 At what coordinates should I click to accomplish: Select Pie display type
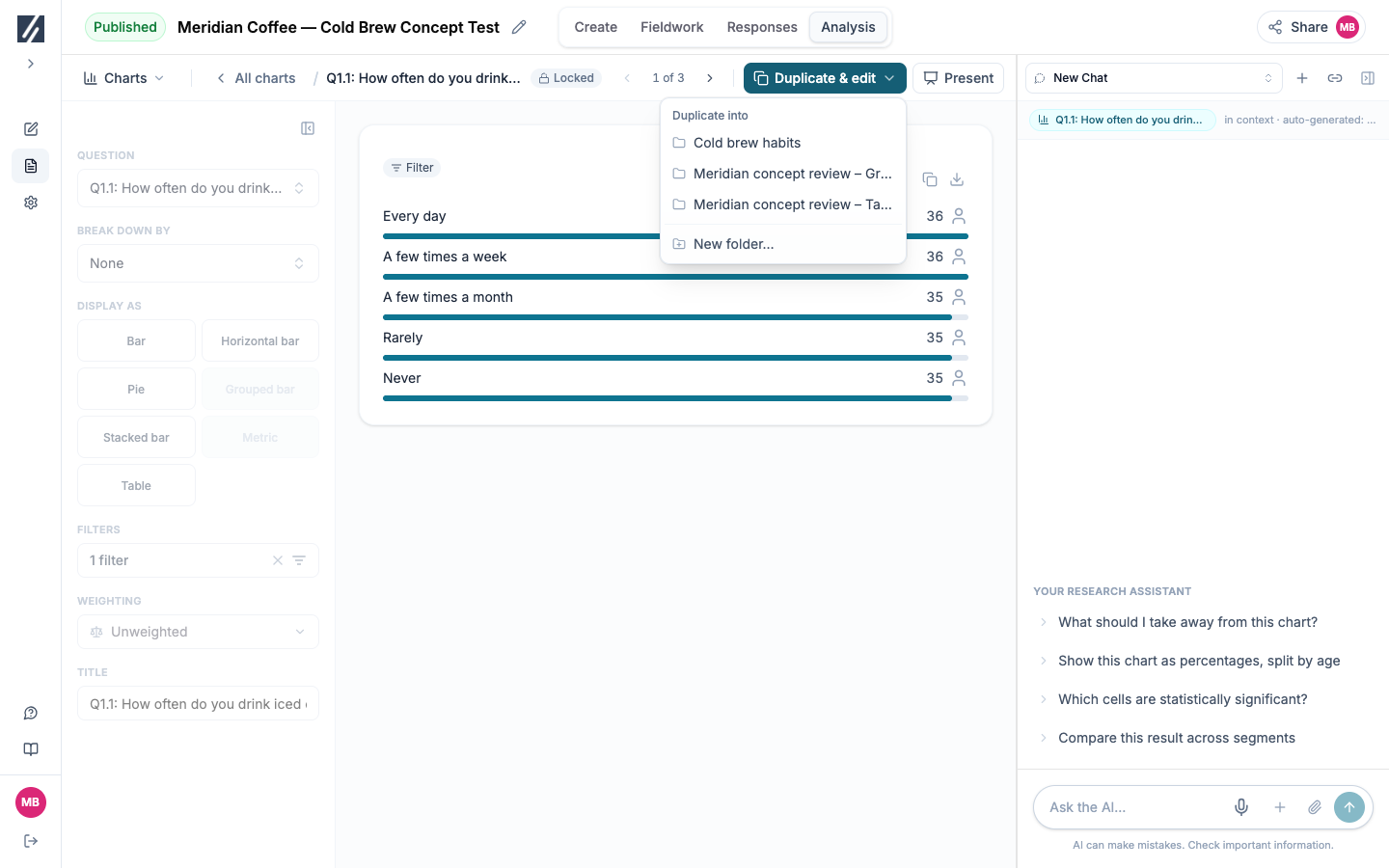point(136,389)
